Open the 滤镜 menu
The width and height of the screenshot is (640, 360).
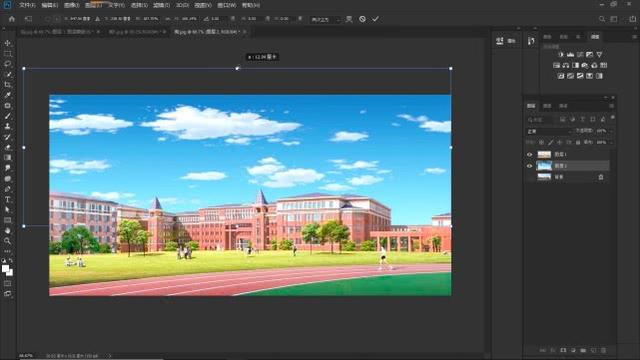(x=161, y=5)
